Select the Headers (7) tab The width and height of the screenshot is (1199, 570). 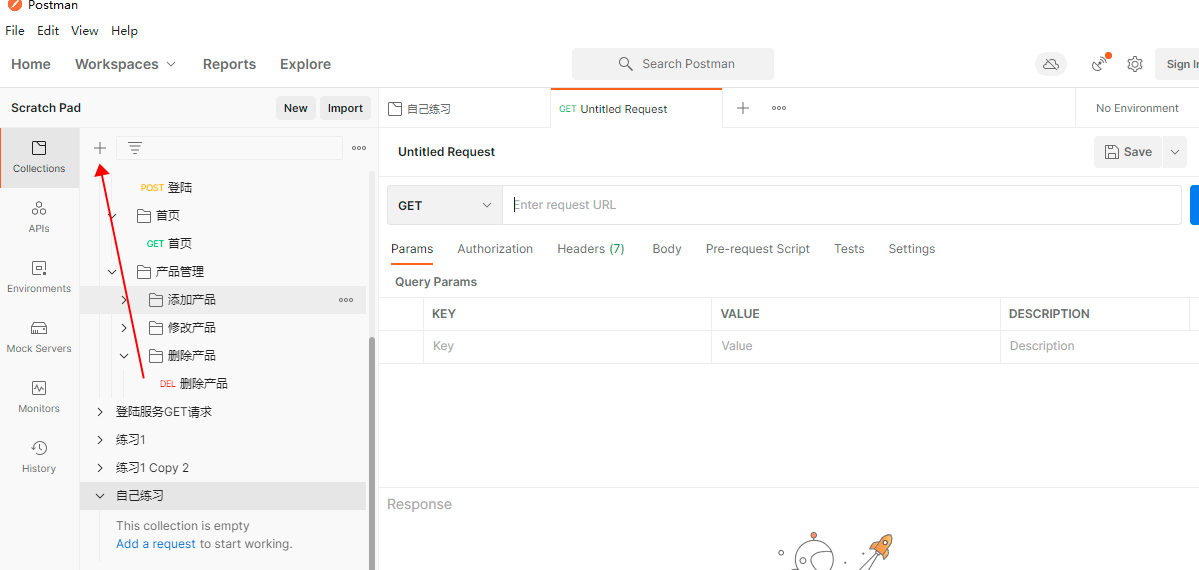tap(590, 249)
